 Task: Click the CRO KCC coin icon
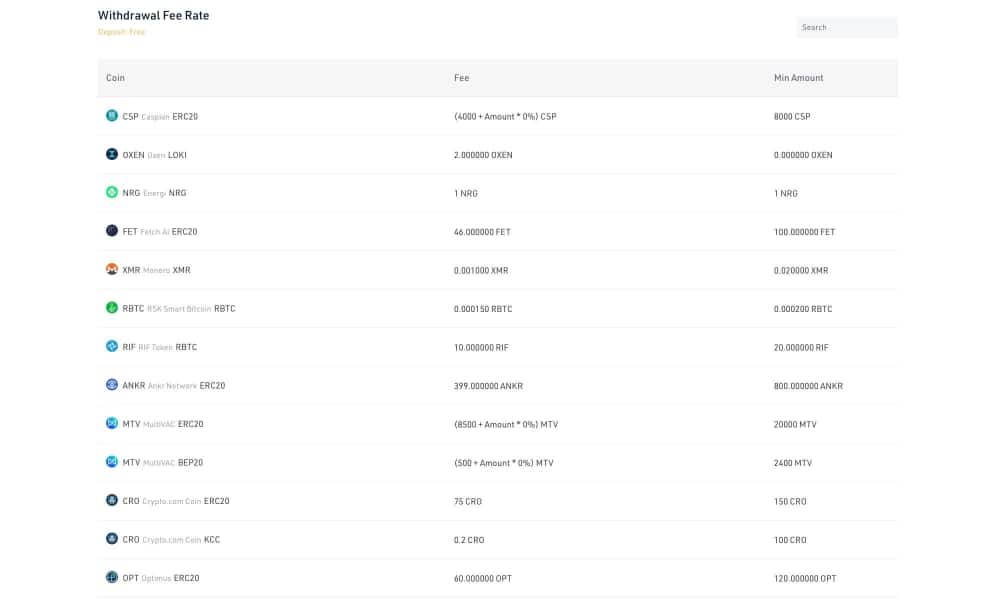pyautogui.click(x=112, y=538)
